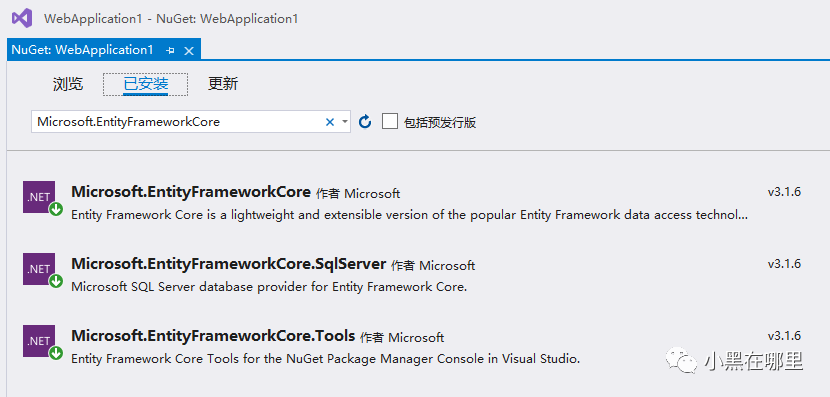Select the Microsoft.EntityFrameworkCore.SqlServer package title

pos(229,264)
